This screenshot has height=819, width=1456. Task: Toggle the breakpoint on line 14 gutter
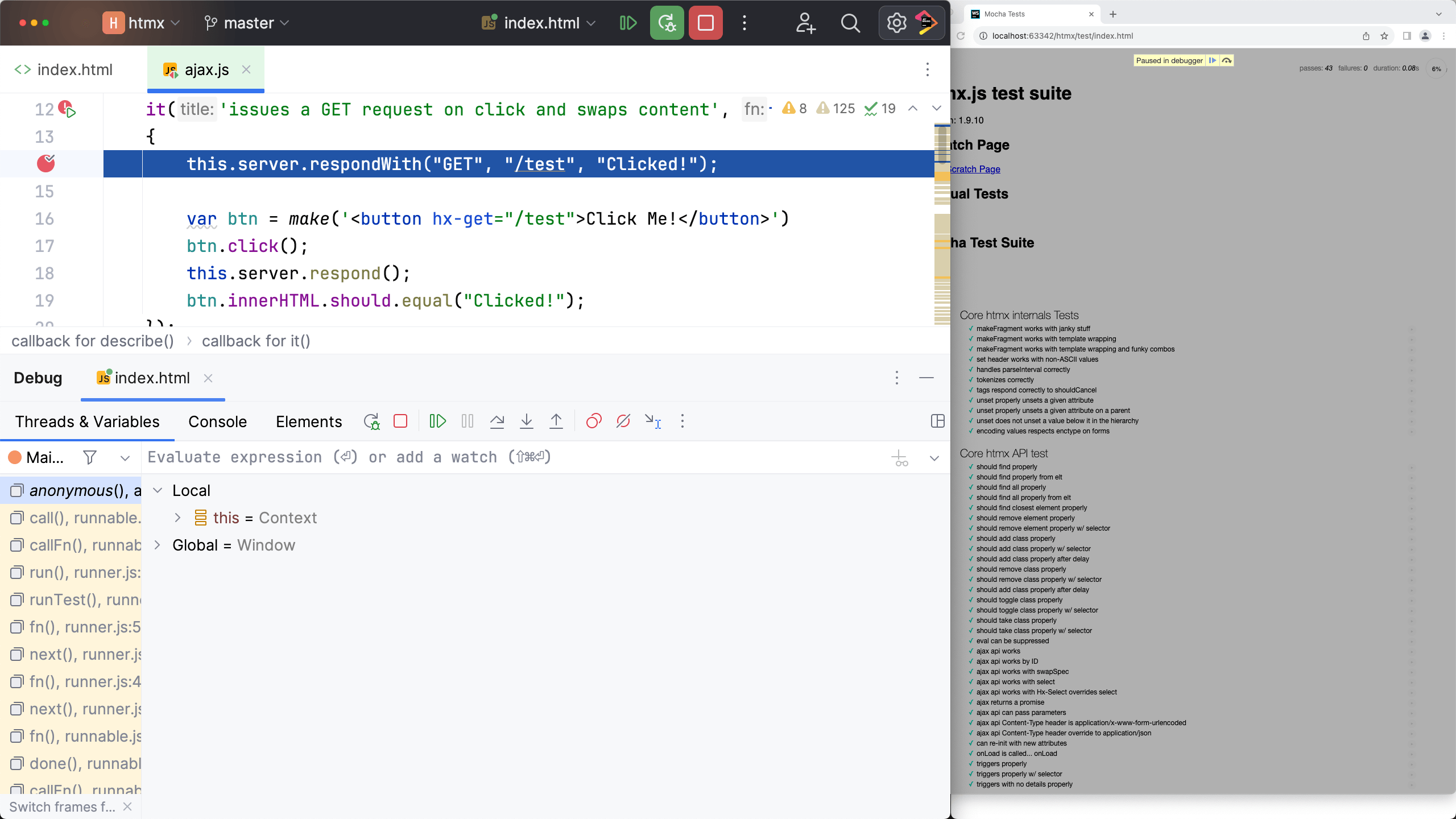click(x=45, y=163)
